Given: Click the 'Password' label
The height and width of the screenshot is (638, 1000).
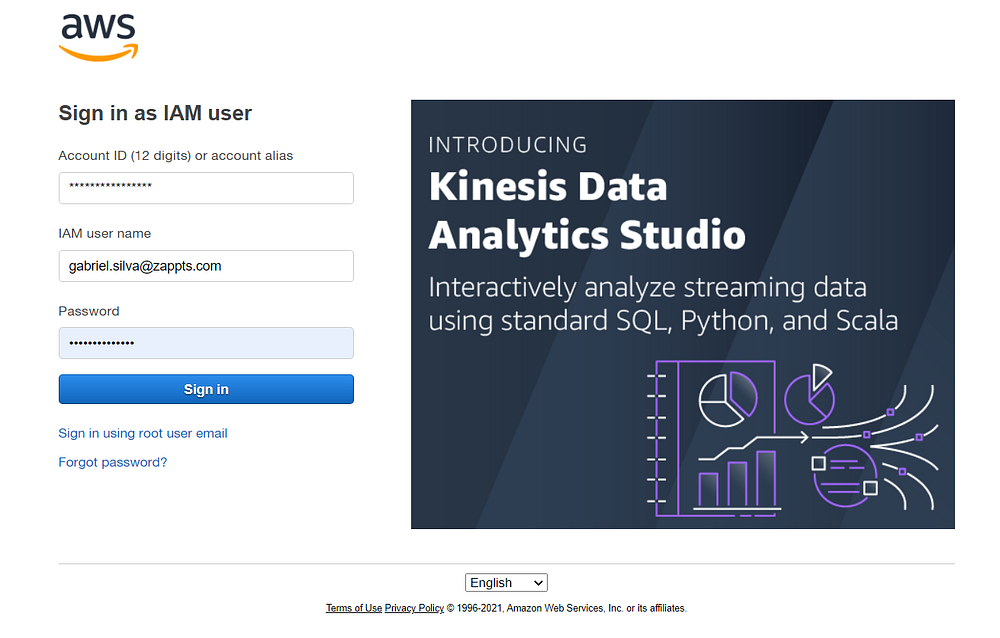Looking at the screenshot, I should (x=89, y=311).
